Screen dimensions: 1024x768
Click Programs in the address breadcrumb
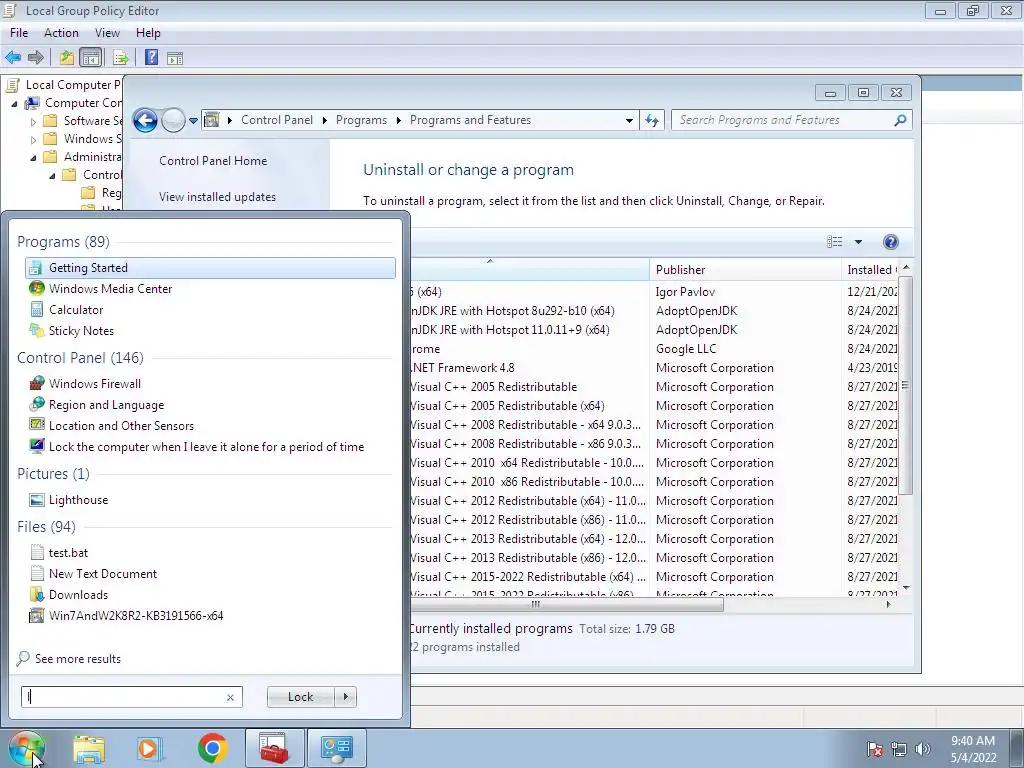click(x=361, y=120)
